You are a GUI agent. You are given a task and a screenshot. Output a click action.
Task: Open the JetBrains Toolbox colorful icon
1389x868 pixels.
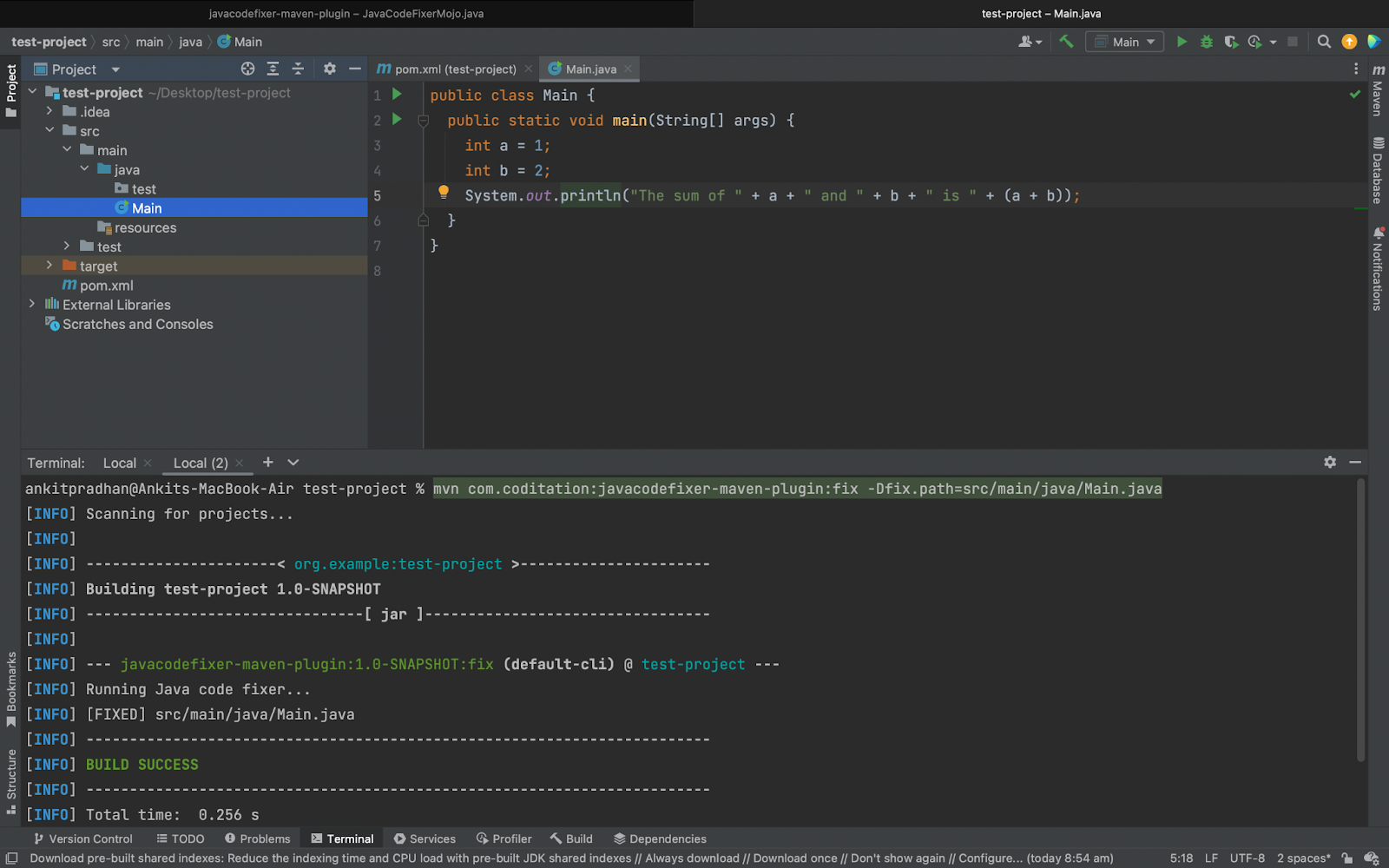point(1373,42)
